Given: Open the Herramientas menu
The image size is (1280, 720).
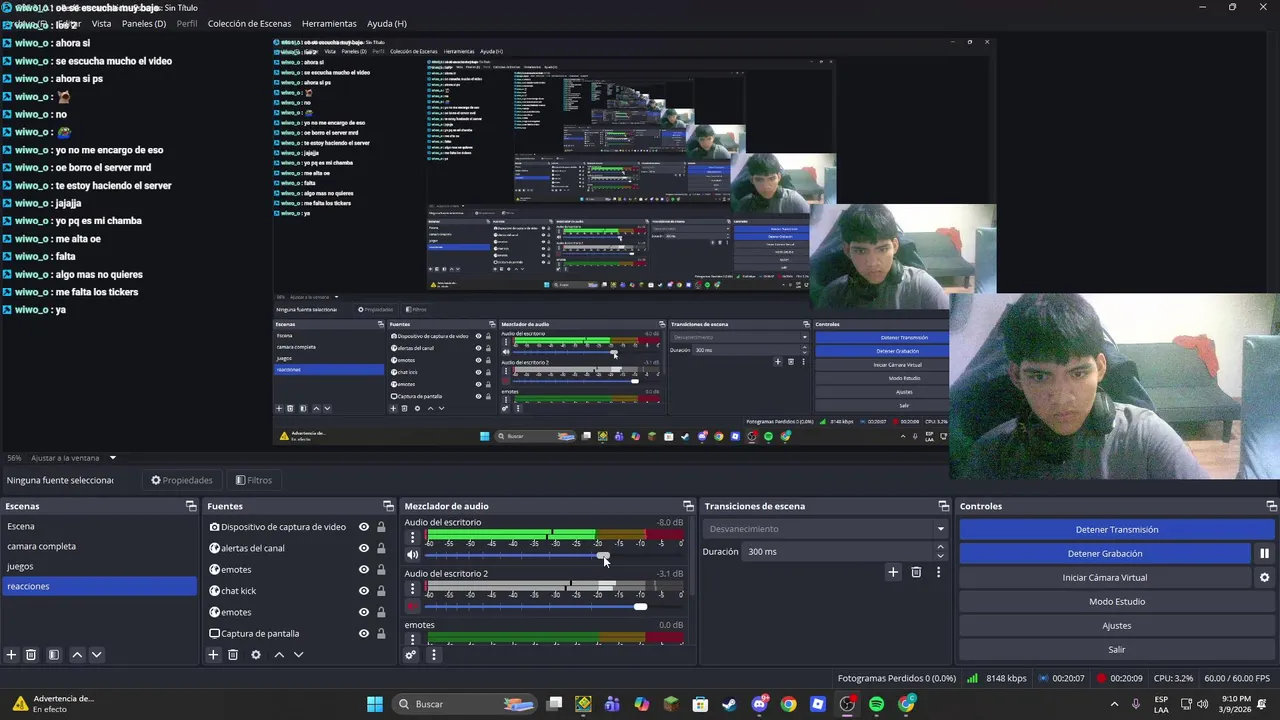Looking at the screenshot, I should tap(329, 23).
